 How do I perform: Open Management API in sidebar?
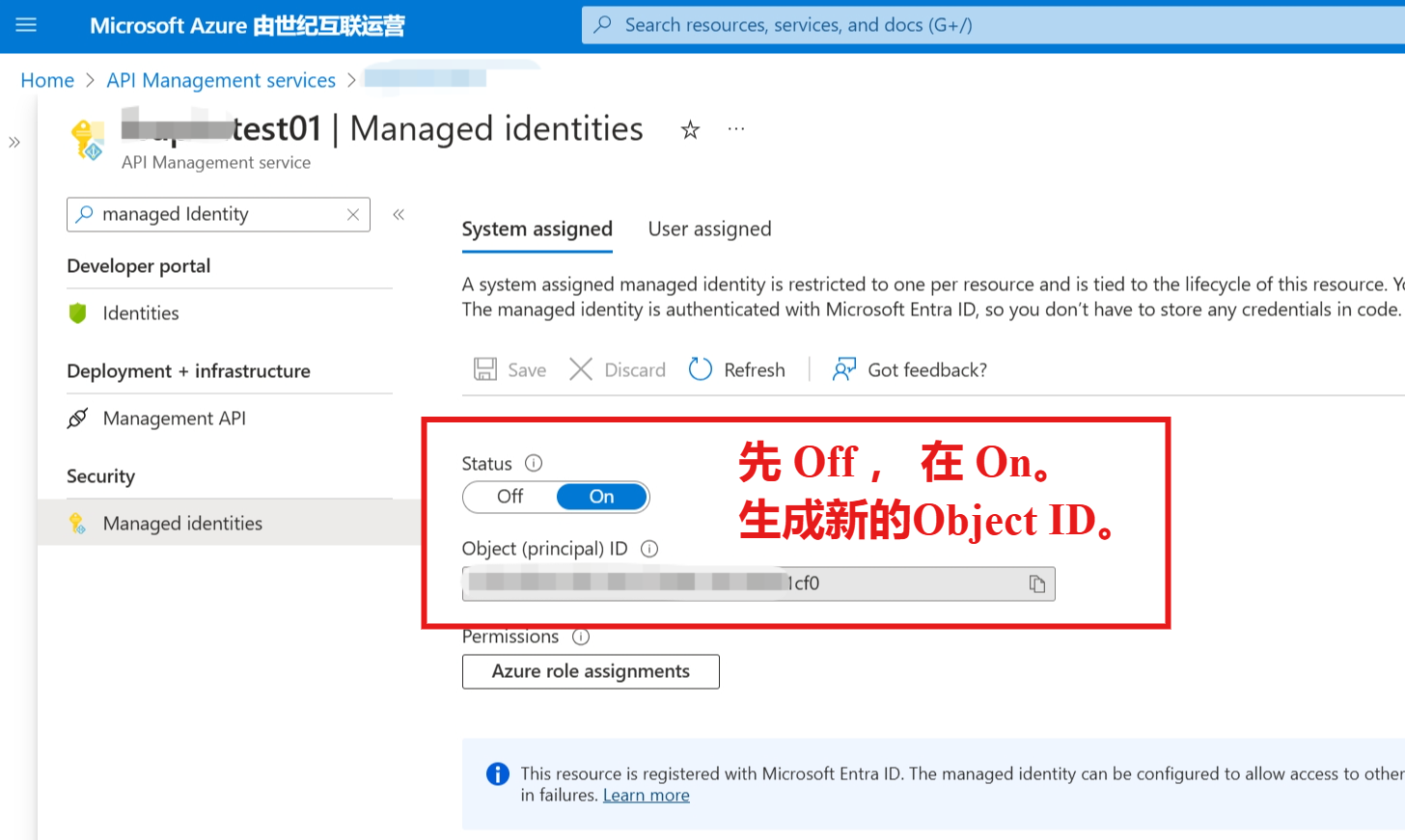click(174, 419)
